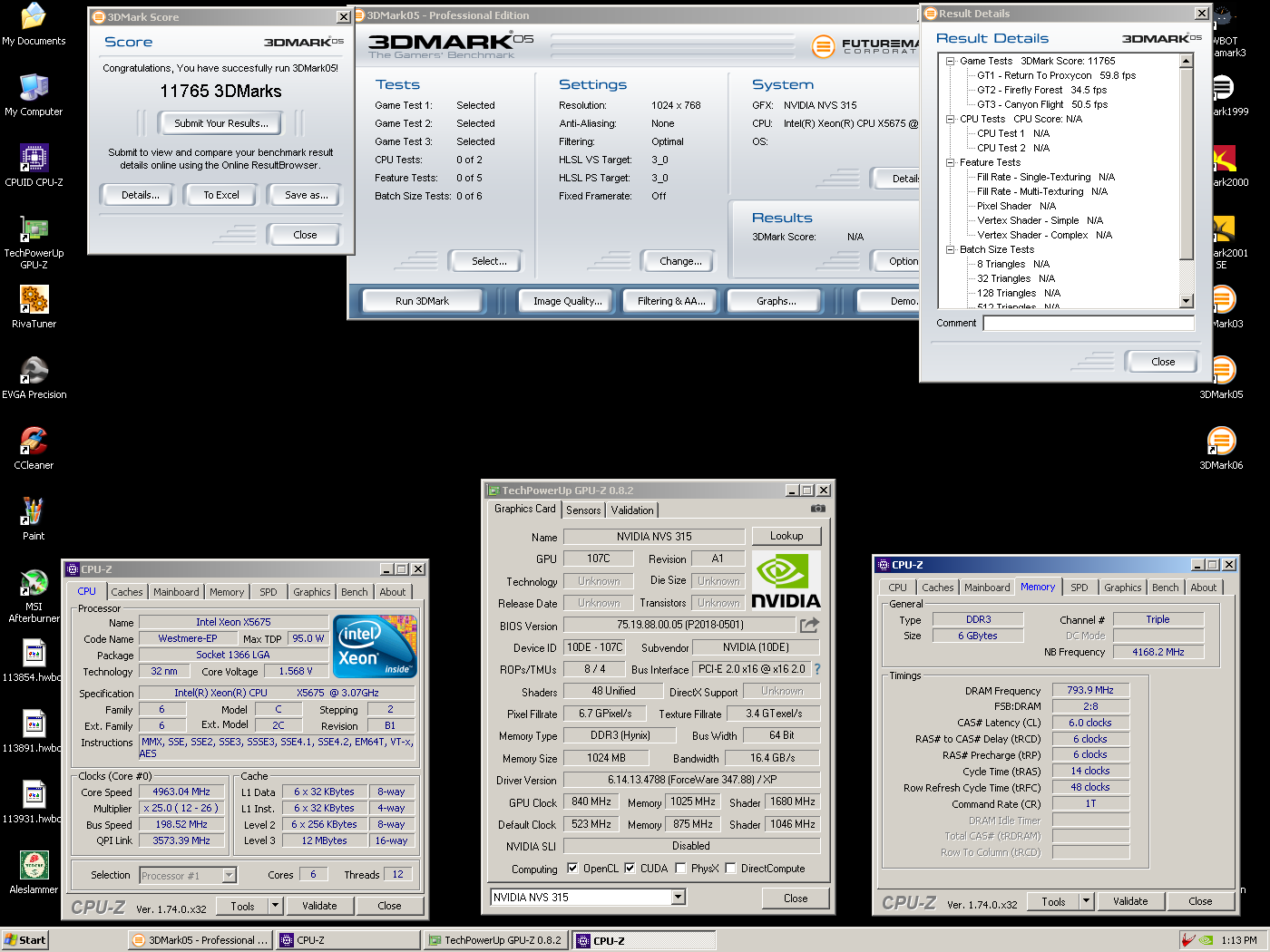Open the RivaTuner desktop icon

click(x=34, y=307)
